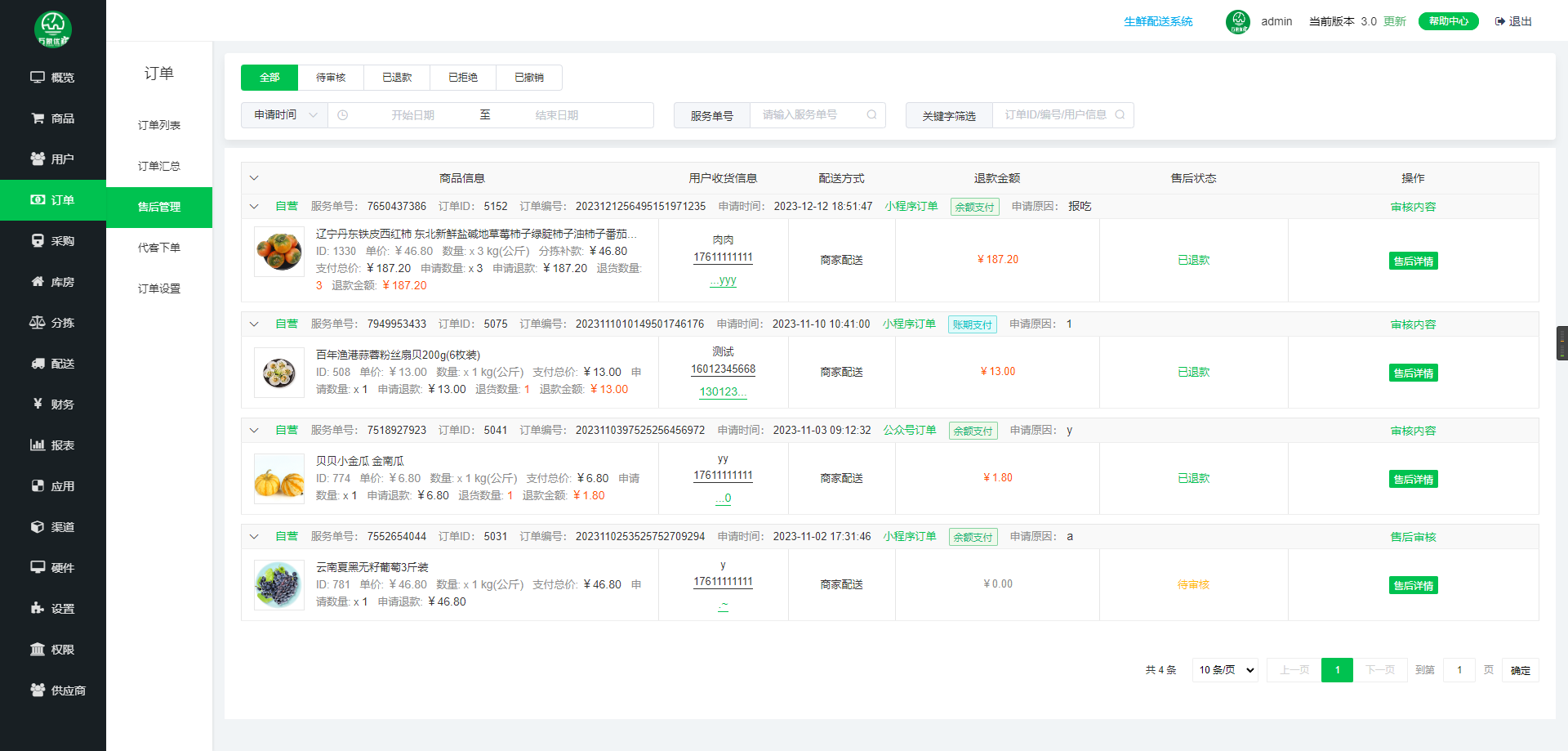Open 订单汇总 in the submenu
Image resolution: width=1568 pixels, height=751 pixels.
tap(159, 166)
